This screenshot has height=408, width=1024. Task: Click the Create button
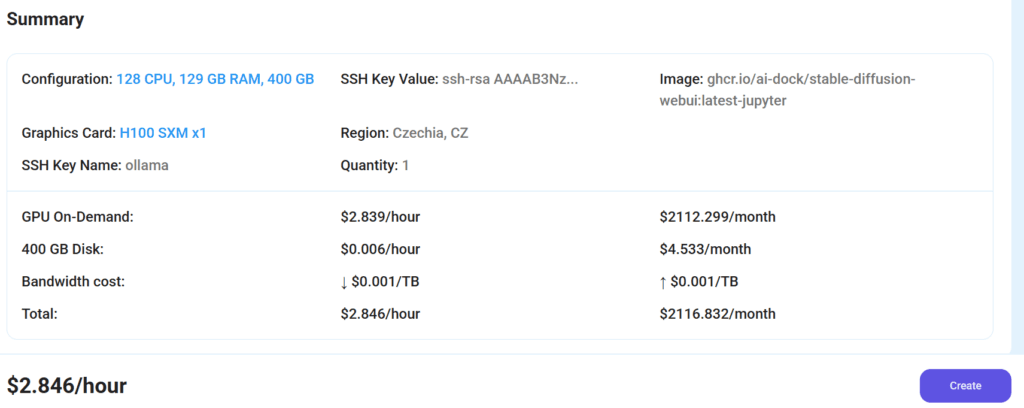click(x=965, y=386)
